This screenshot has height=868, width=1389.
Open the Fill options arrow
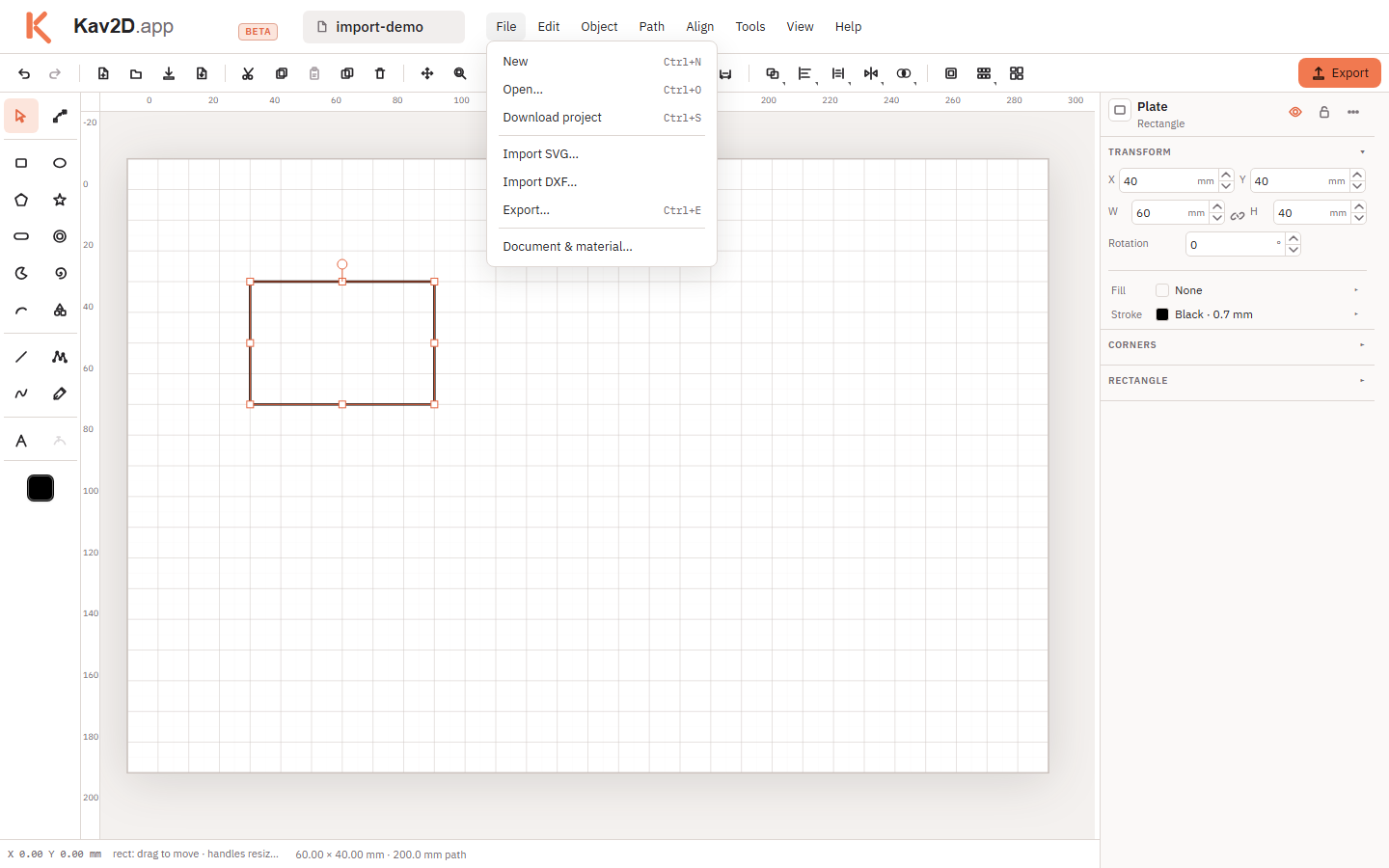click(x=1356, y=290)
